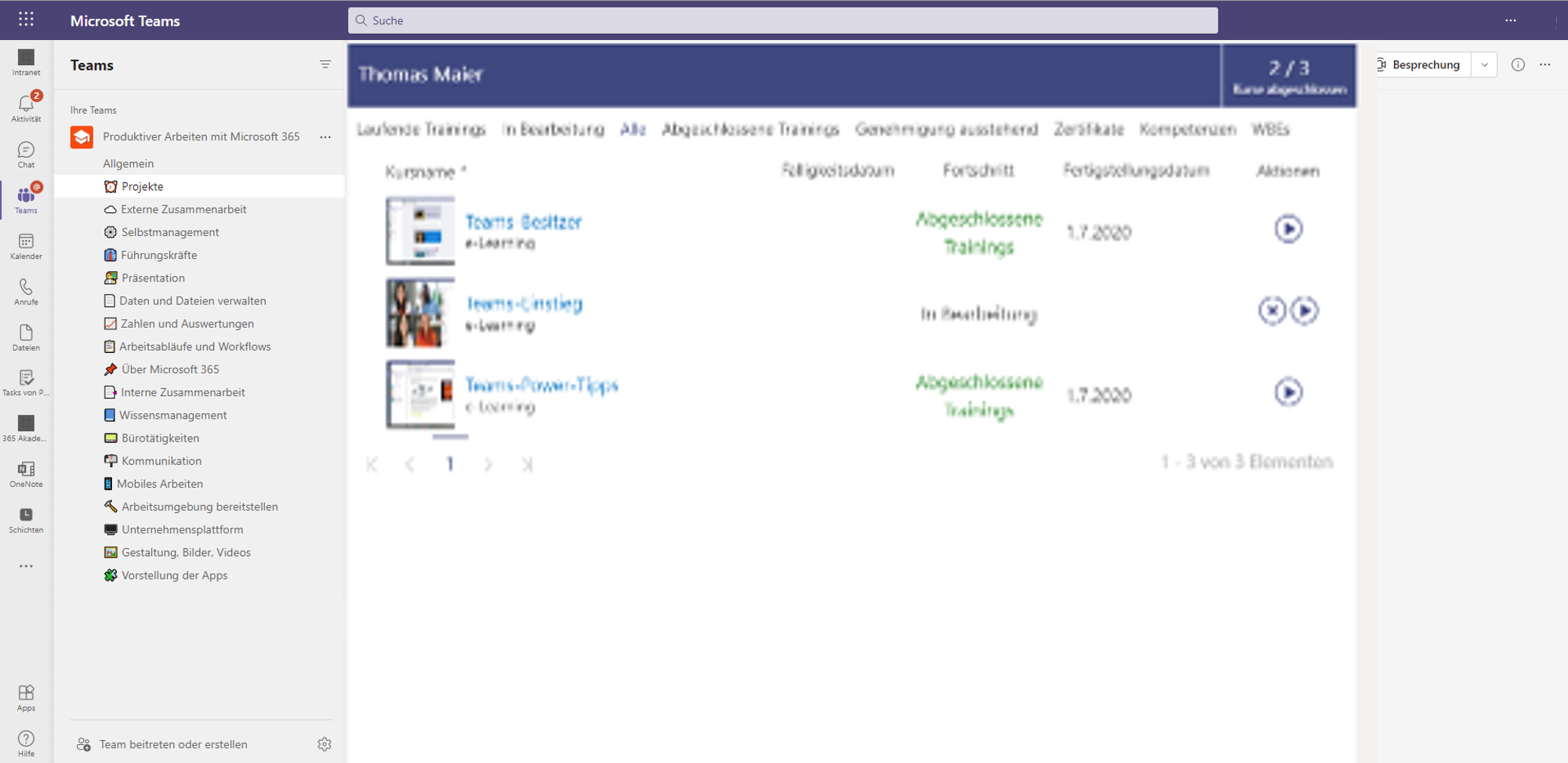This screenshot has width=1568, height=763.
Task: Open the Teams-Einstieg course link
Action: point(524,303)
